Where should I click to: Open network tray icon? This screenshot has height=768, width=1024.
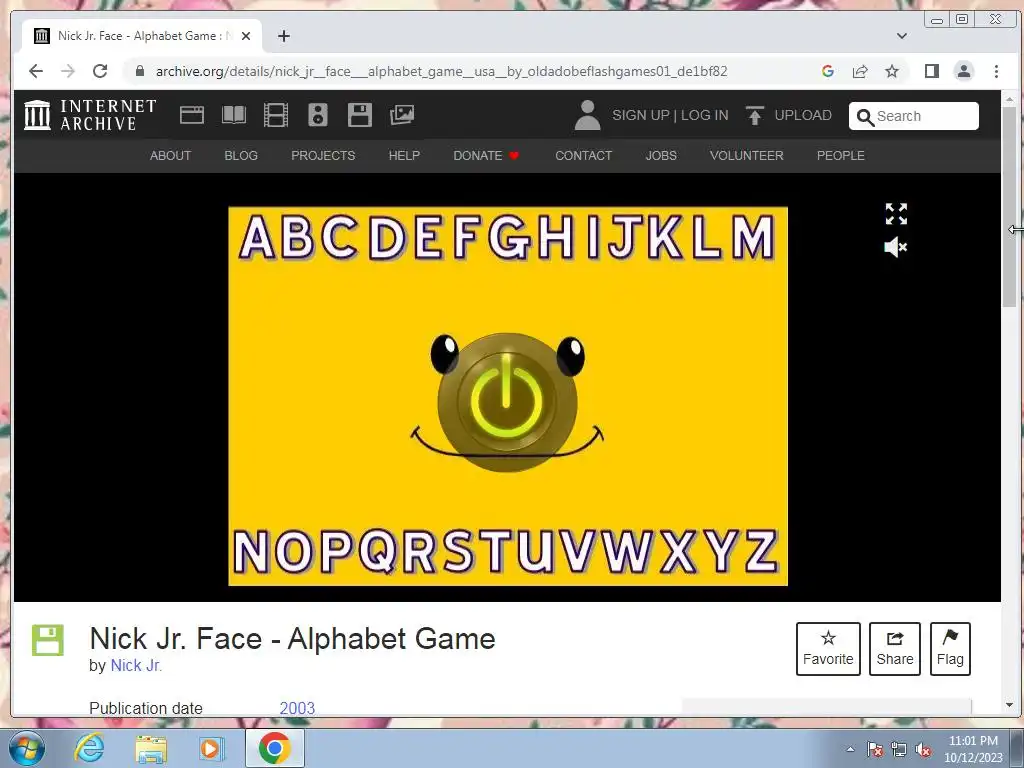click(x=899, y=749)
